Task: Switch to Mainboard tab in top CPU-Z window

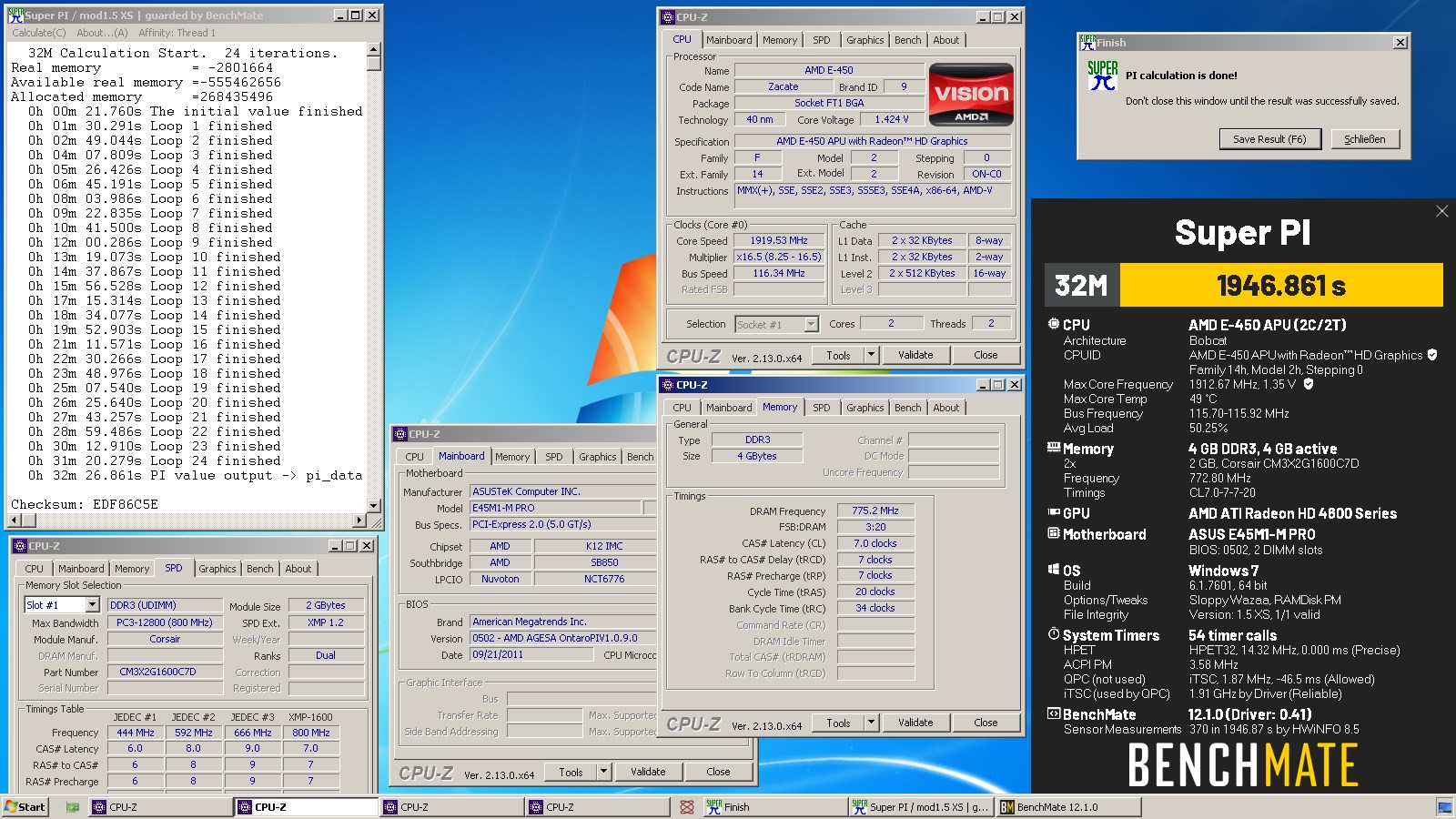Action: point(729,40)
